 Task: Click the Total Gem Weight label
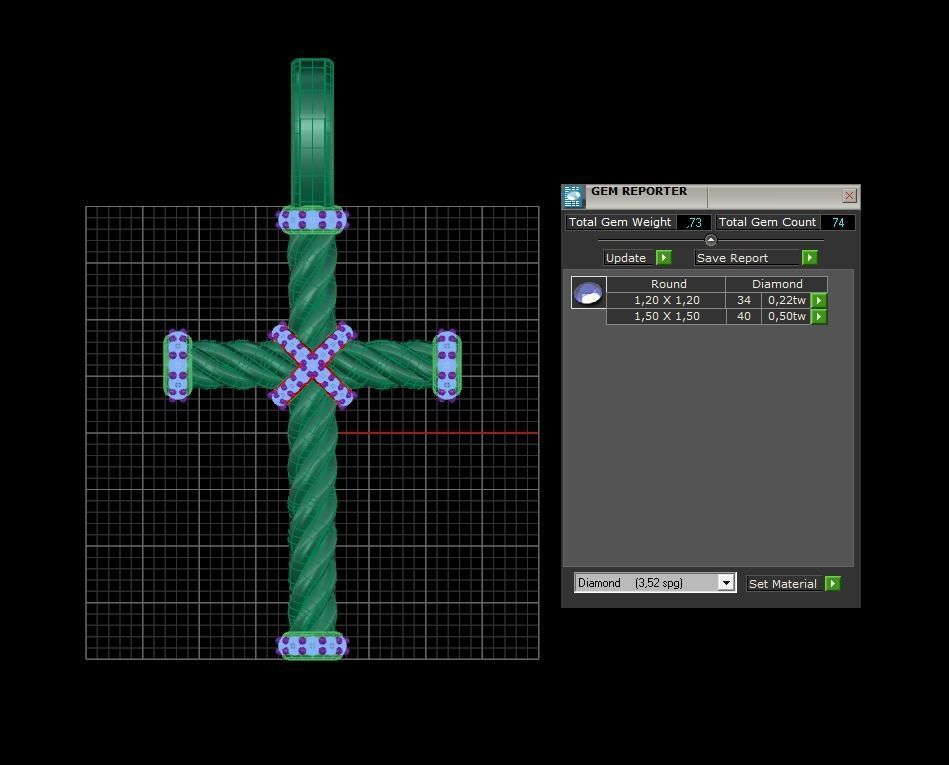(x=620, y=222)
